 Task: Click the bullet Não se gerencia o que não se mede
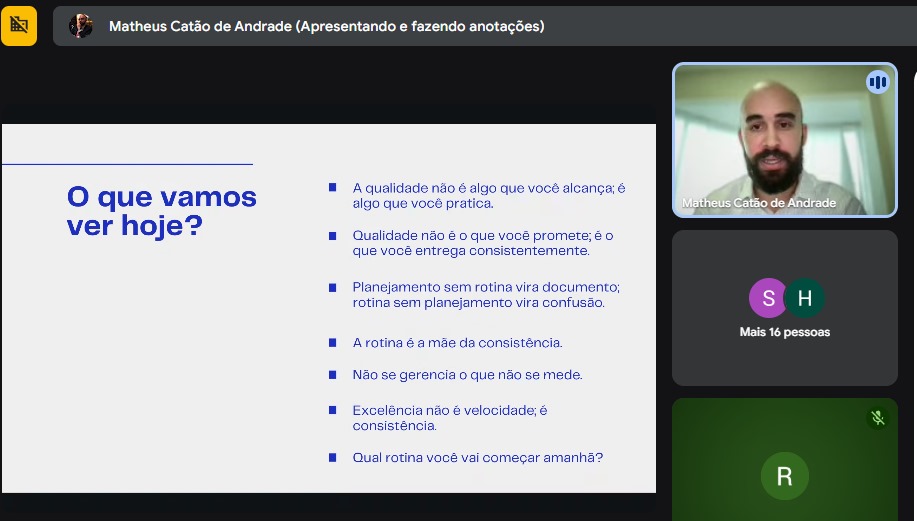467,375
